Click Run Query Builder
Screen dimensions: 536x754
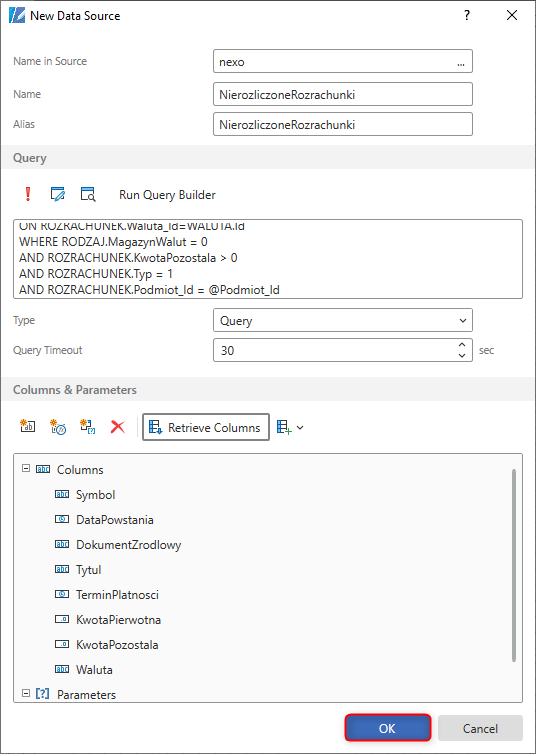point(167,195)
